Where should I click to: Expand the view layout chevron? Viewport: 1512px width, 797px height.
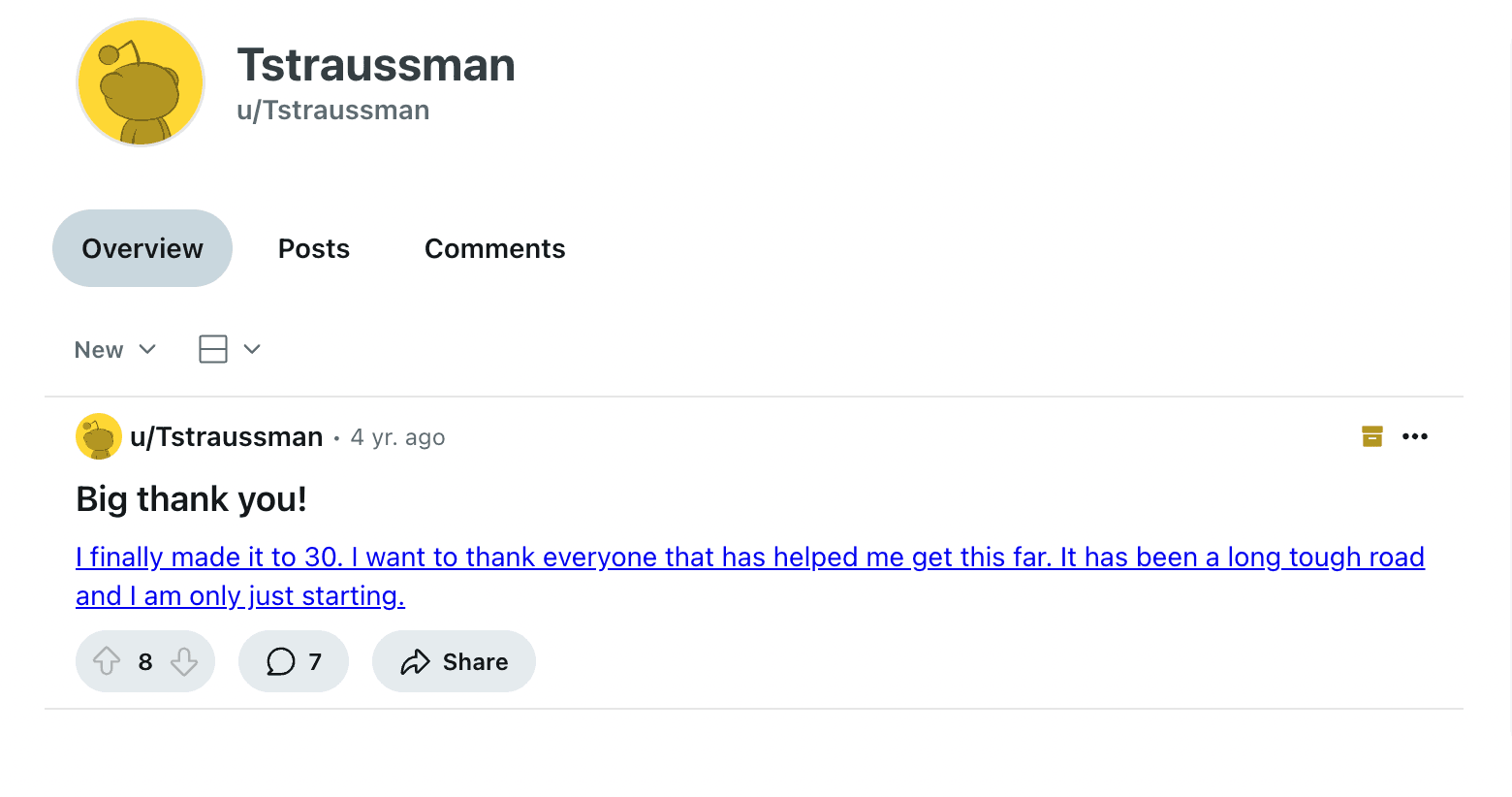click(x=252, y=349)
